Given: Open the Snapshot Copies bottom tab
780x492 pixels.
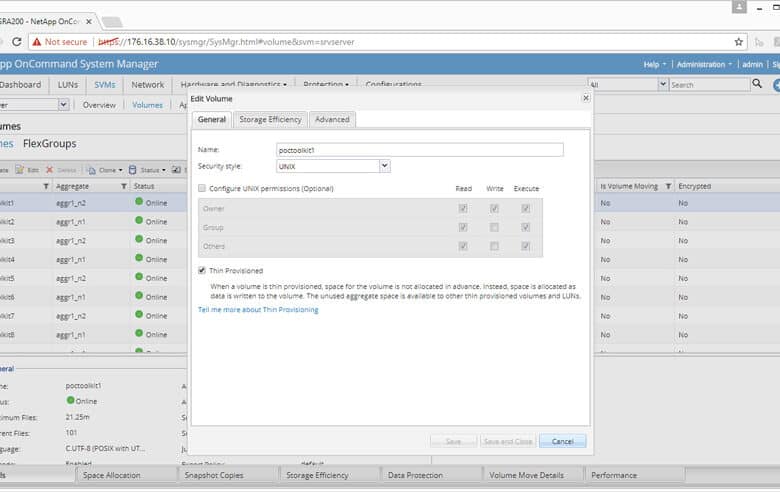Looking at the screenshot, I should 228,475.
